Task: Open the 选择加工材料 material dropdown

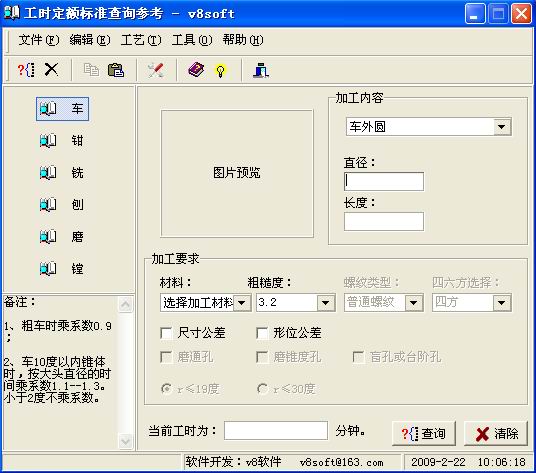Action: tap(242, 302)
